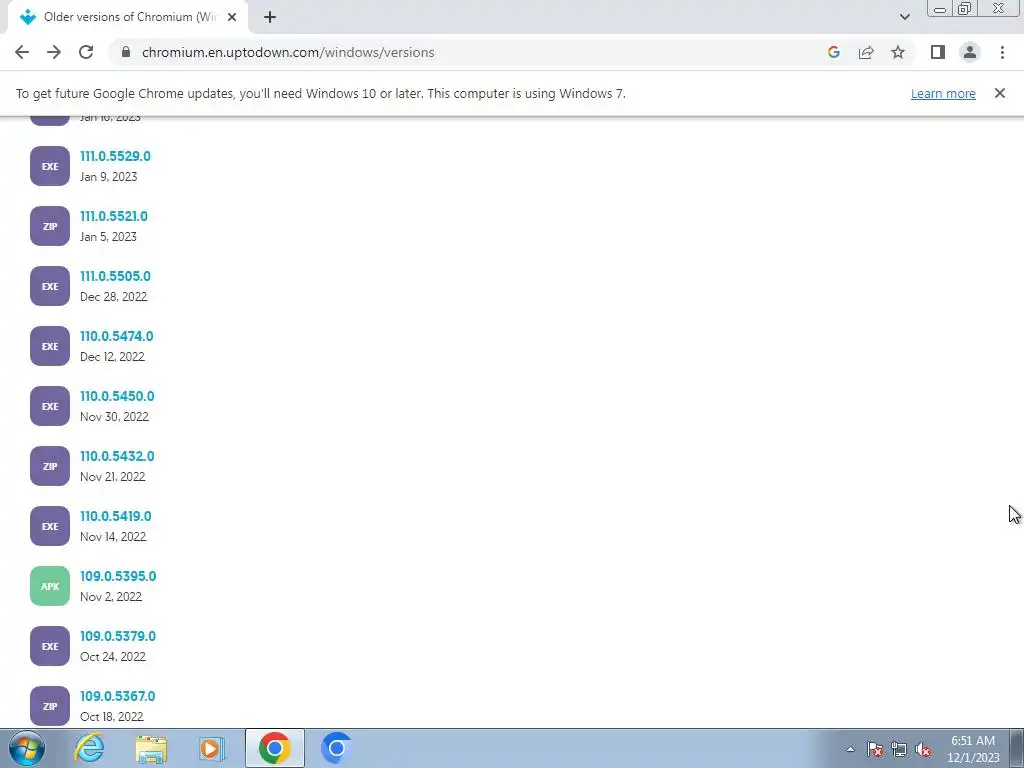Click the date text Nov 2, 2022
The height and width of the screenshot is (768, 1024).
click(x=111, y=597)
